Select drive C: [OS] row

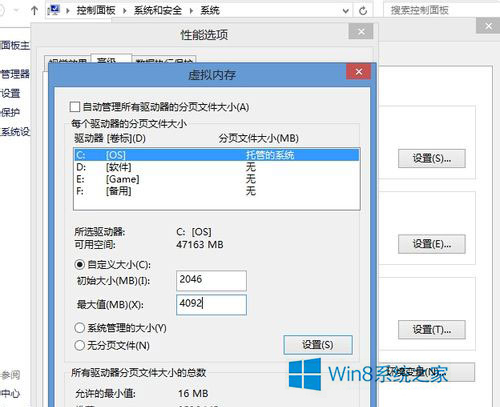[x=217, y=155]
